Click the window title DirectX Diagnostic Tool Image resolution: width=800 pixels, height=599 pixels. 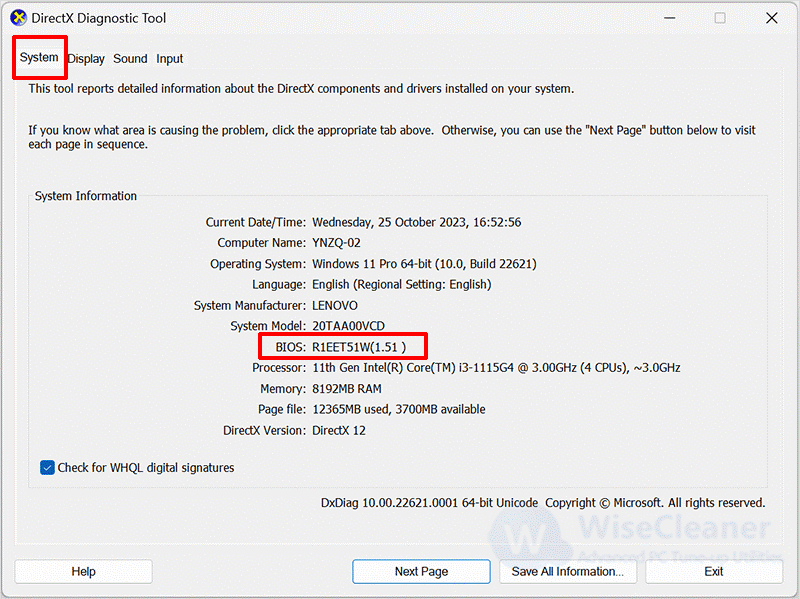[x=98, y=18]
